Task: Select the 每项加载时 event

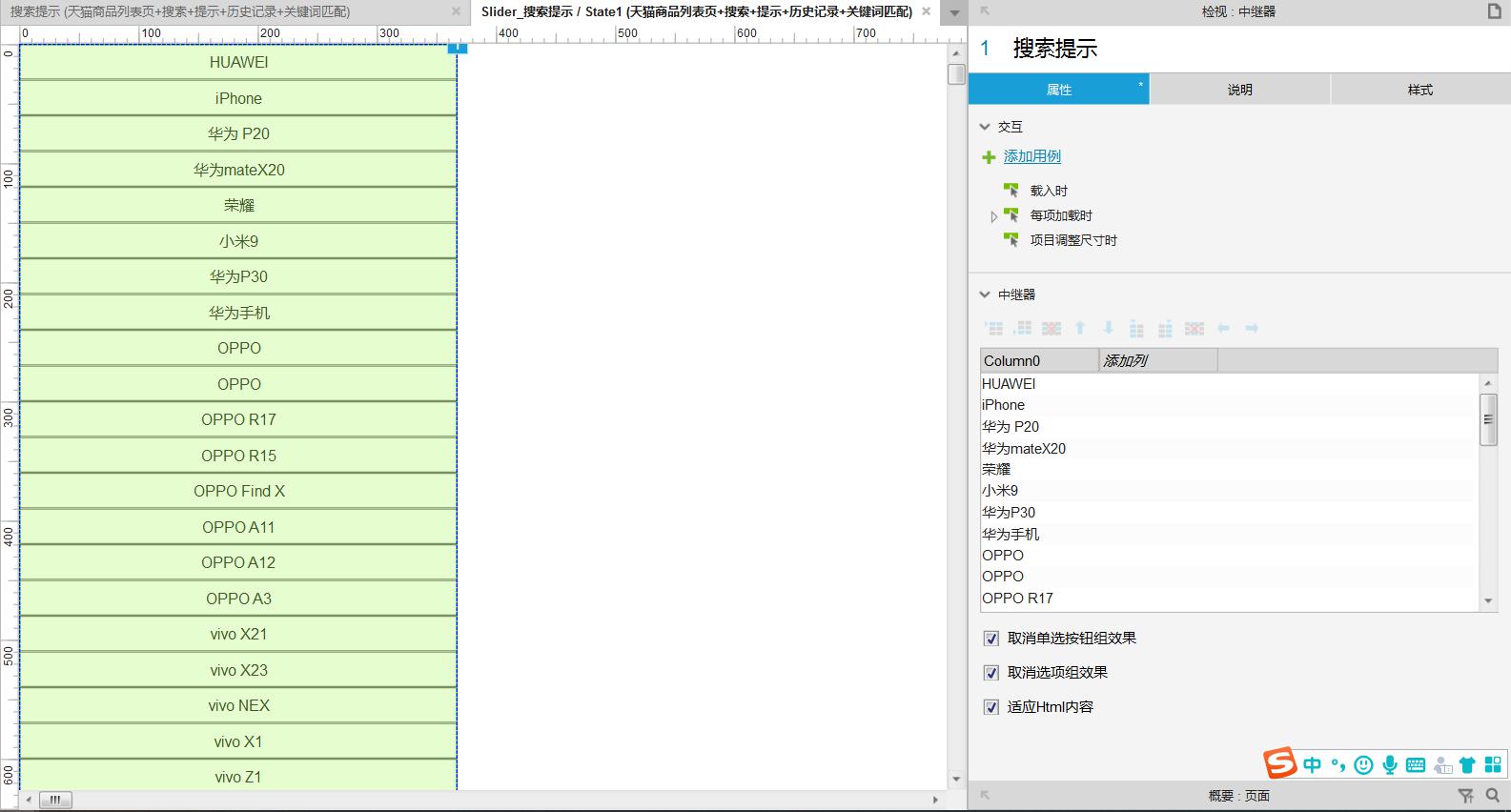Action: [x=1061, y=215]
